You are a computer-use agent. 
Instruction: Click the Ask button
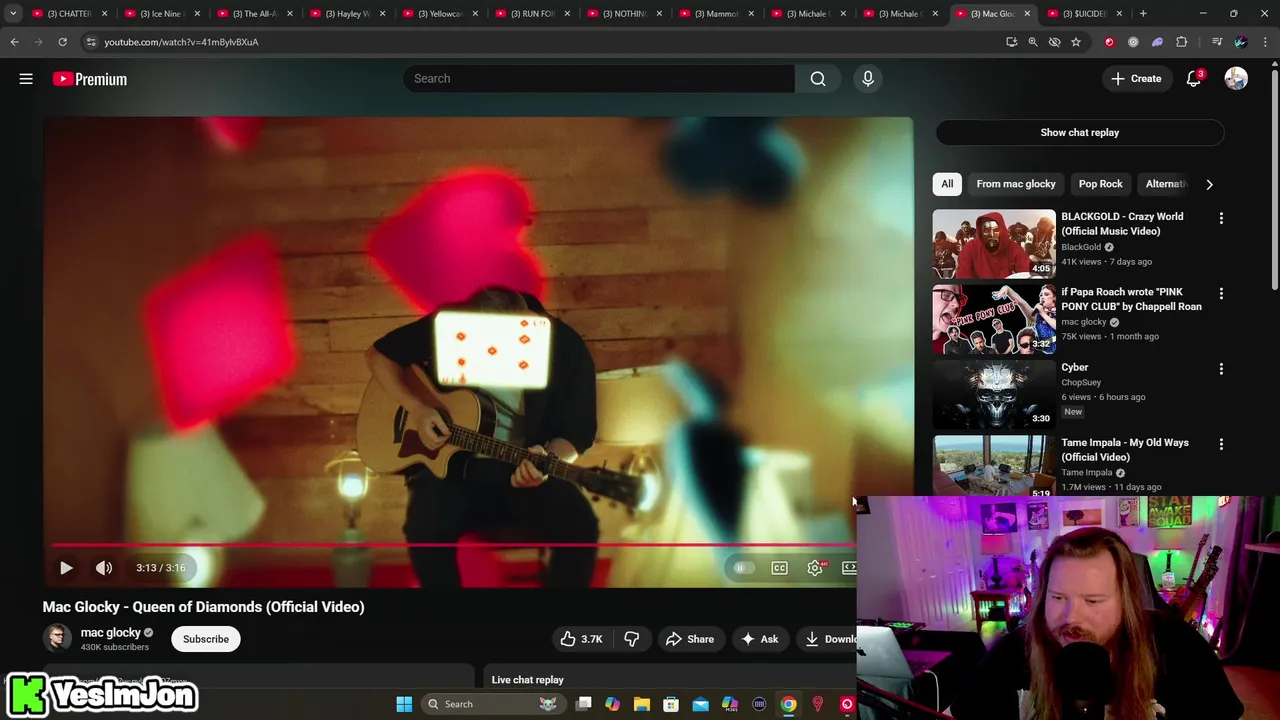point(759,639)
